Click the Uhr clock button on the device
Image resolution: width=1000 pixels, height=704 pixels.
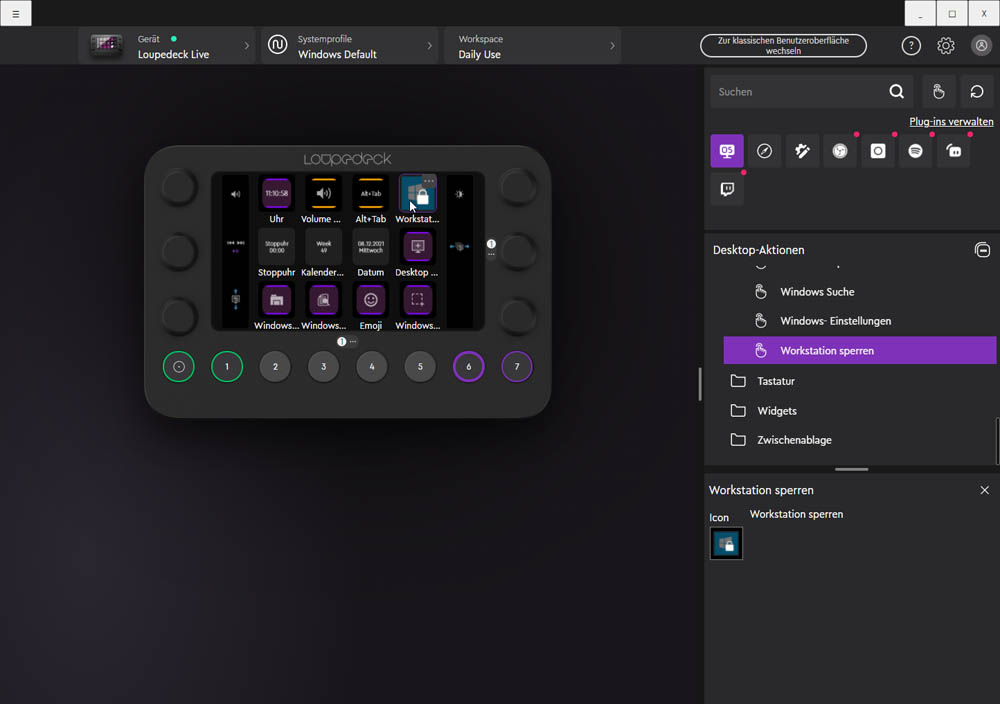tap(276, 193)
